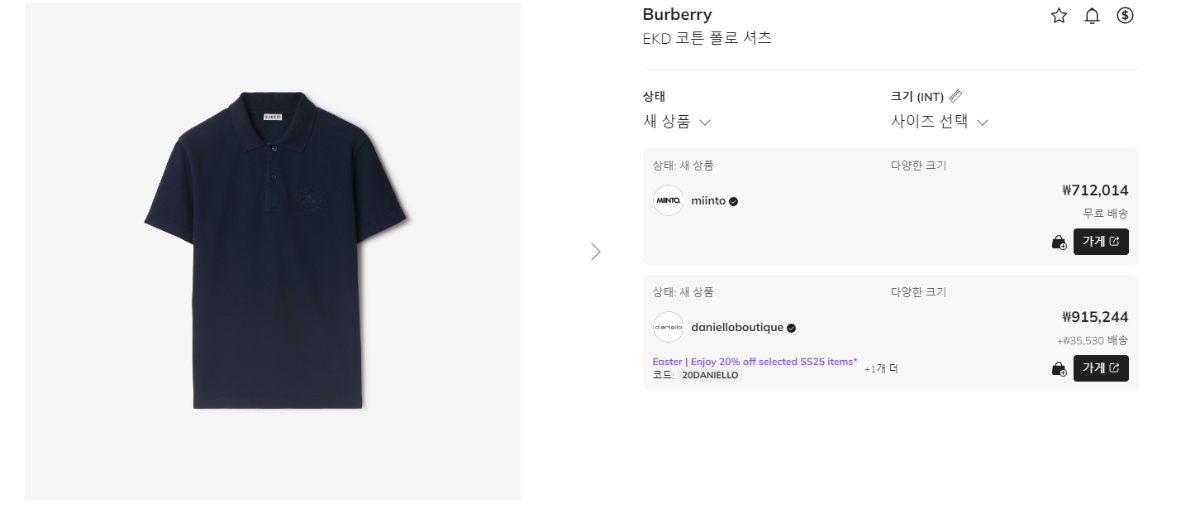
Task: Open the 상태 '새 상품' dropdown
Action: (x=677, y=122)
